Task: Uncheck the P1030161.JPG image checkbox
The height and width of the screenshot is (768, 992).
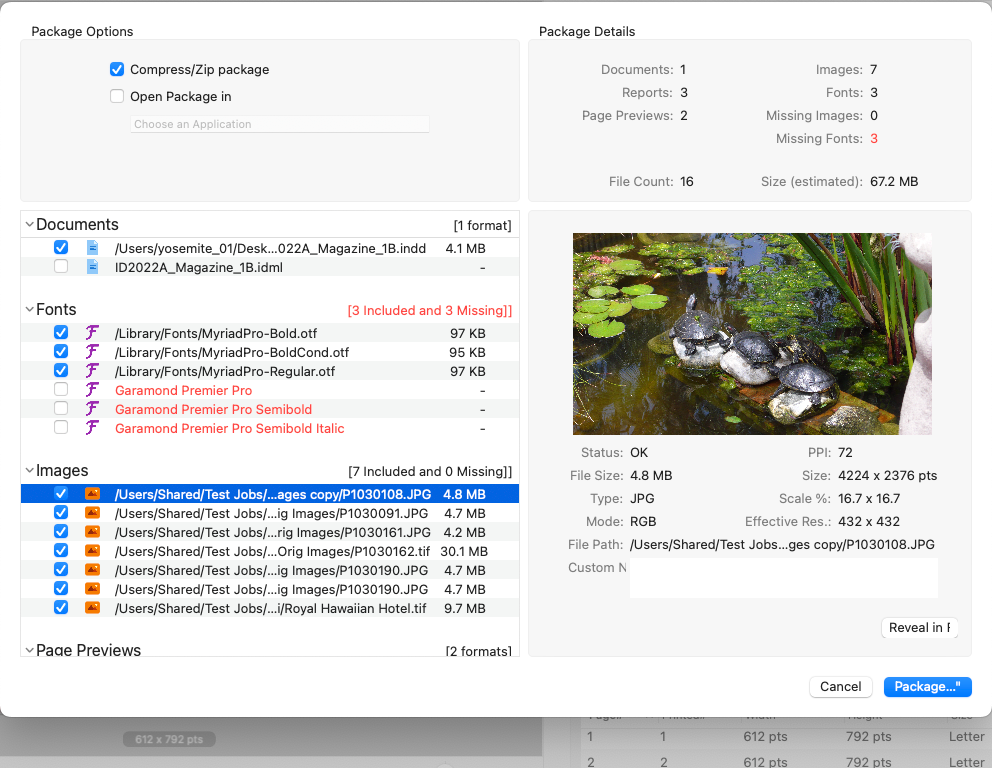Action: coord(61,531)
